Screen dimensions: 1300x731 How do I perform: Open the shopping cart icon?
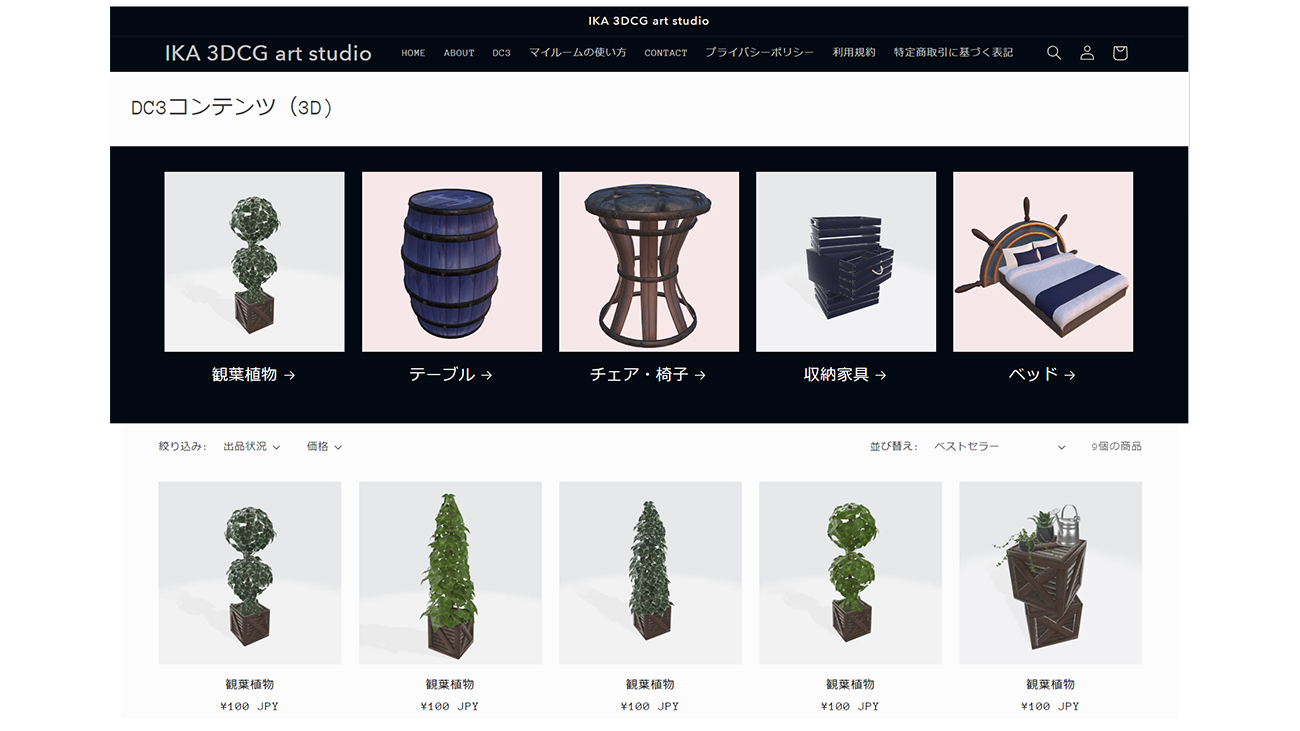[1120, 53]
